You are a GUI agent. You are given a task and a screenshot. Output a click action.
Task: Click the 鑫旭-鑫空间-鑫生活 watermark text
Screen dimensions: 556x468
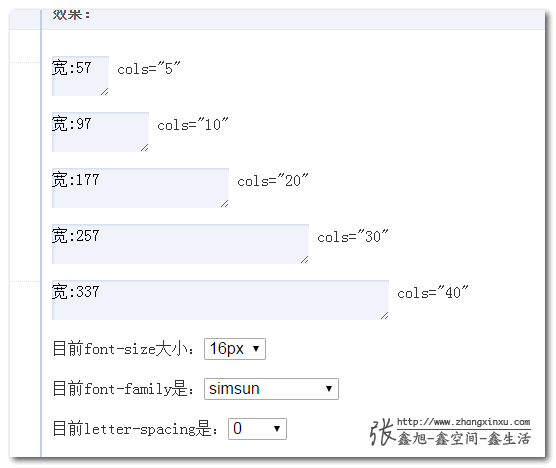[x=464, y=439]
